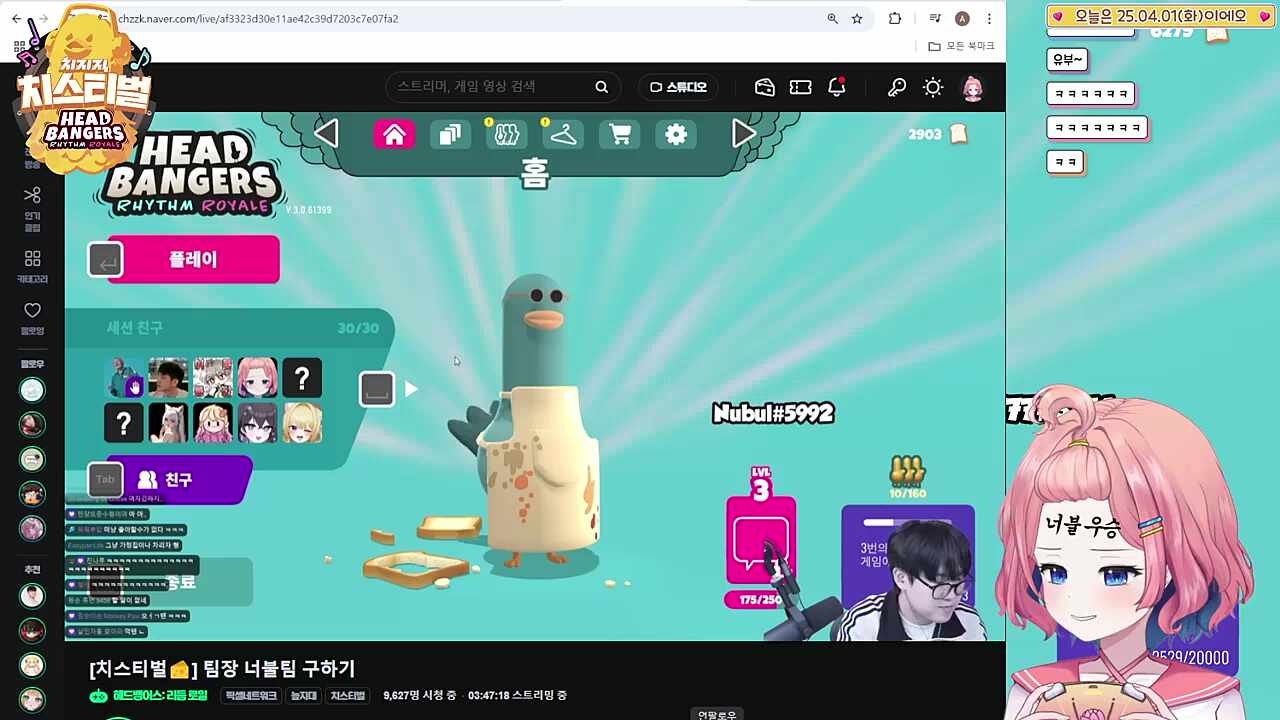Viewport: 1280px width, 720px height.
Task: Select first recommended channel avatar in sidebar
Action: click(33, 596)
